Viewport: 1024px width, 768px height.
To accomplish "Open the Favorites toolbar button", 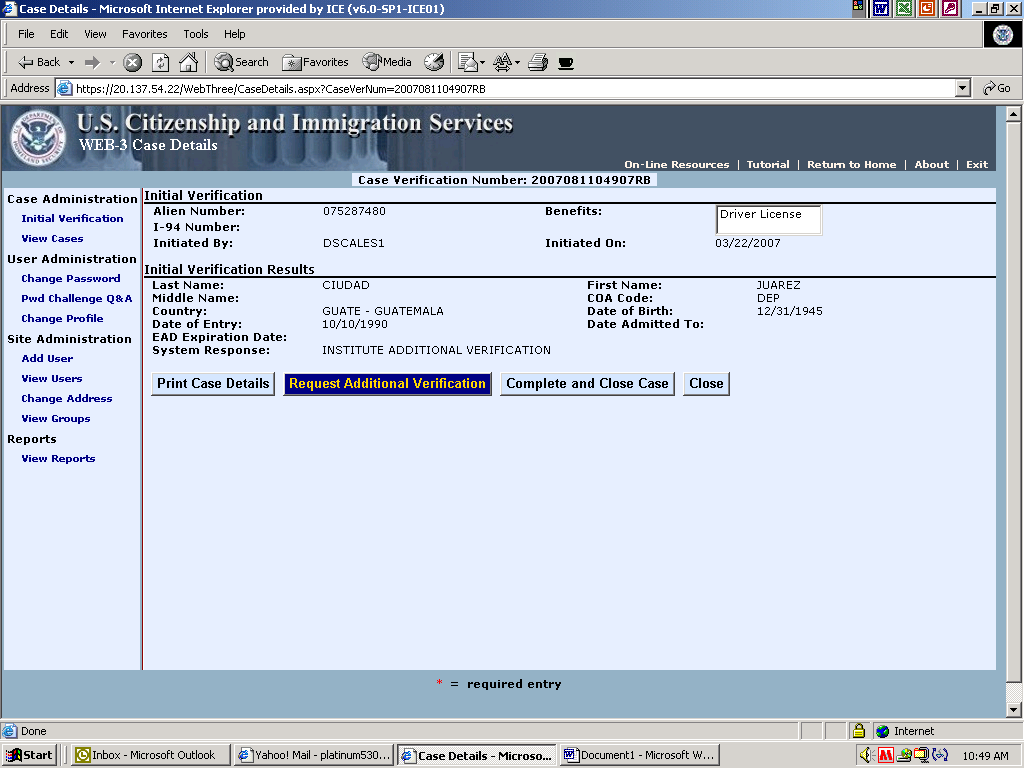I will 315,62.
